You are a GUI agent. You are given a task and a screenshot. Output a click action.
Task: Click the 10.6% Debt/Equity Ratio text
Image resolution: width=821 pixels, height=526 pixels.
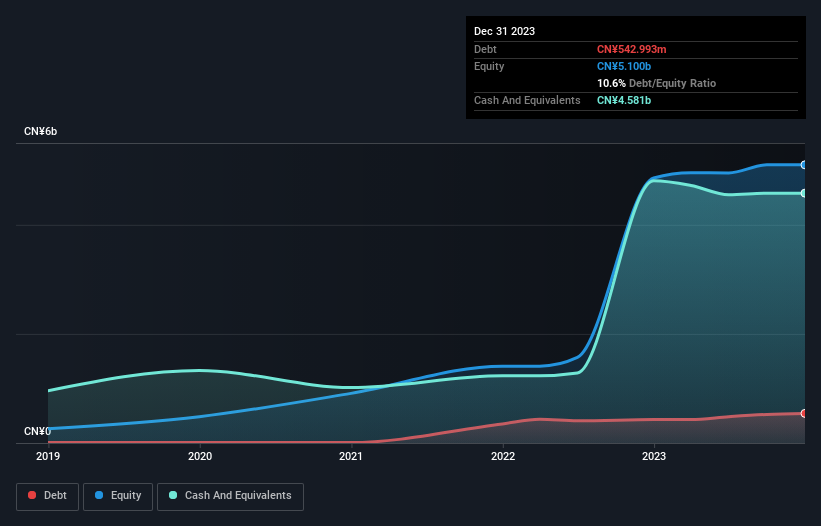656,83
